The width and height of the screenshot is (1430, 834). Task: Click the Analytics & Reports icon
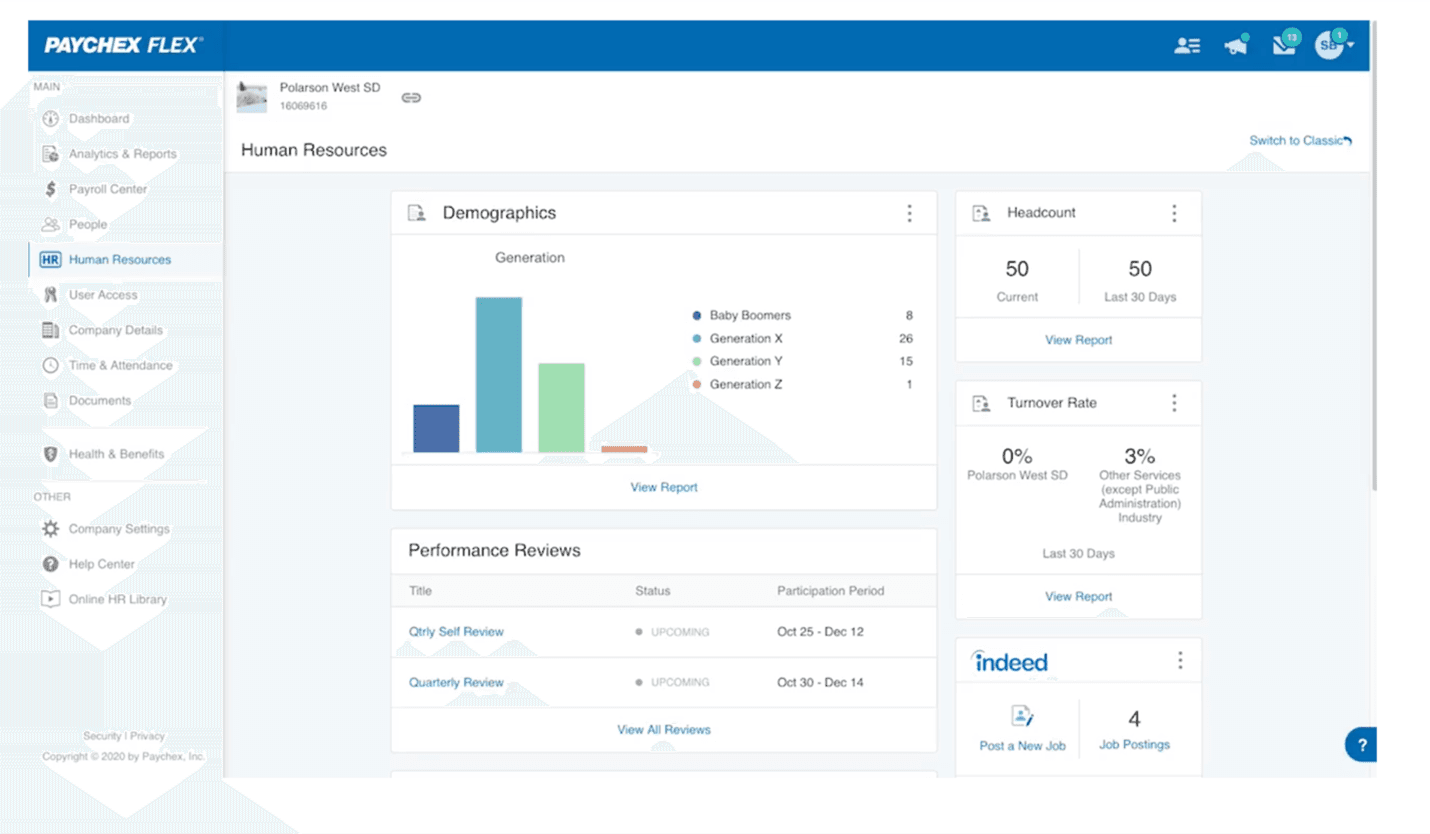click(51, 154)
